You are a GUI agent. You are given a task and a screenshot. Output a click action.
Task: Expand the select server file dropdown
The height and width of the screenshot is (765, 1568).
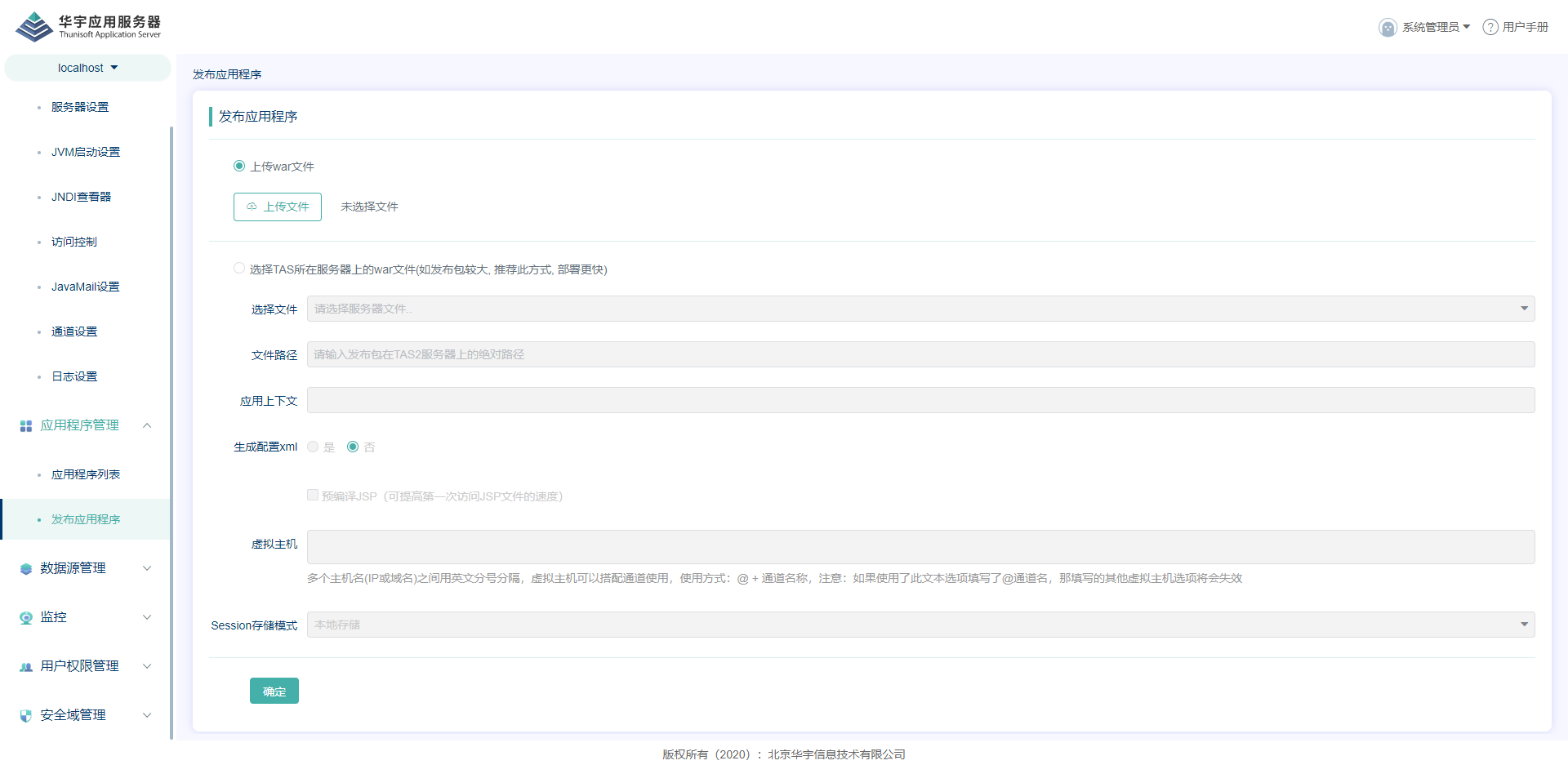(920, 309)
